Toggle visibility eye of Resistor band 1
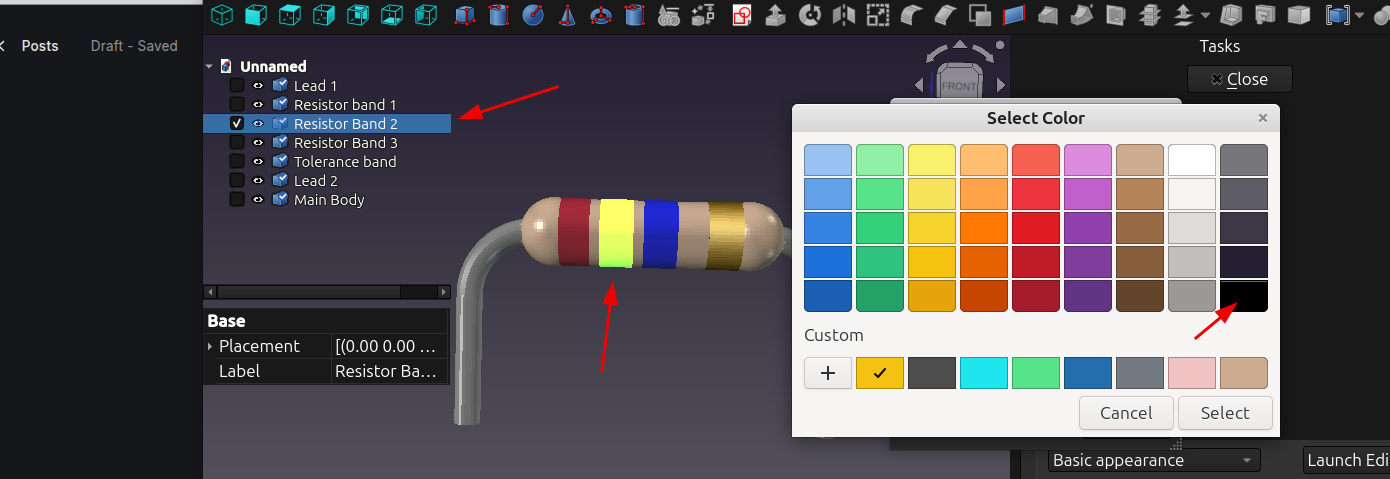 pyautogui.click(x=258, y=105)
